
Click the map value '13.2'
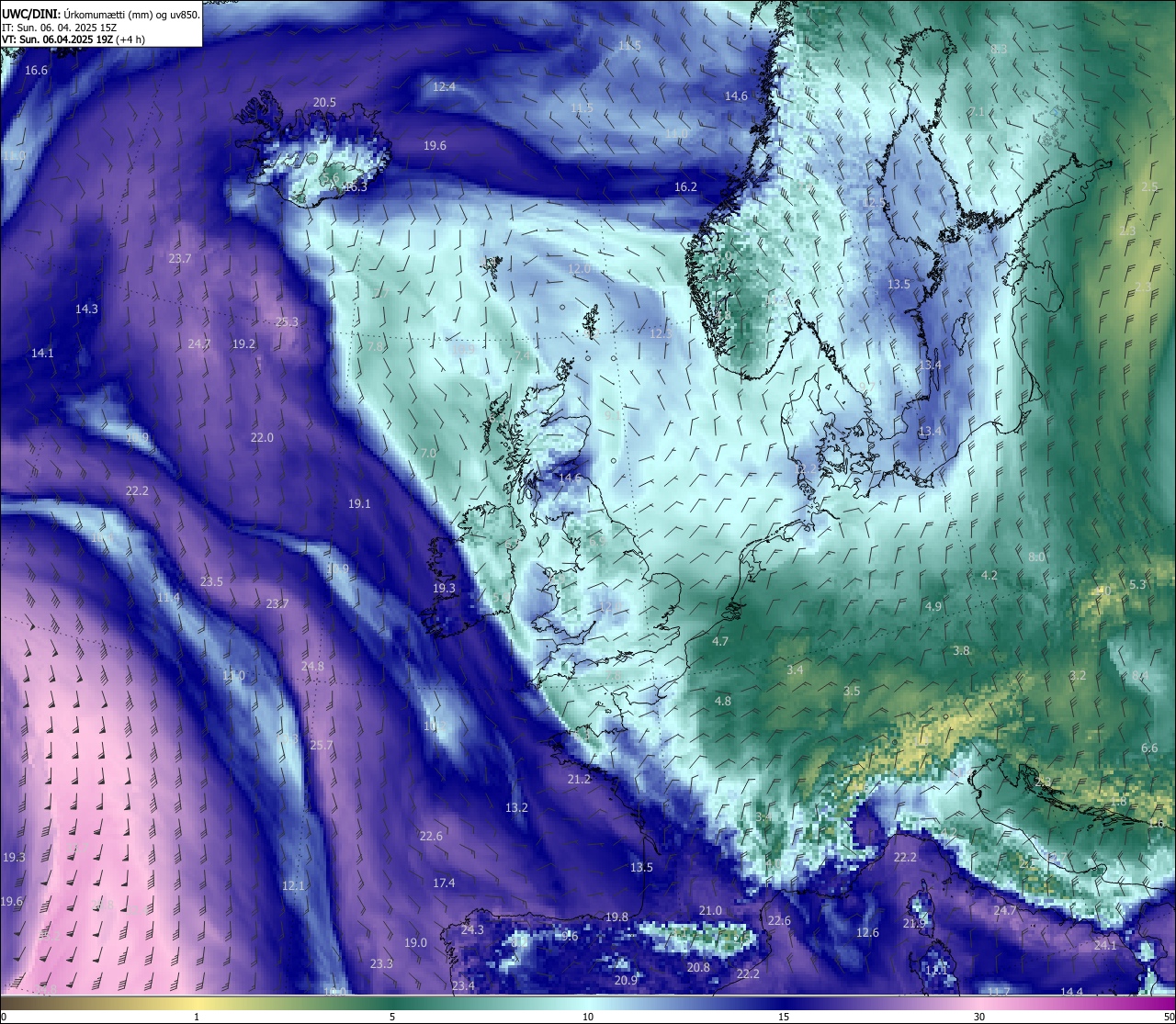tap(516, 807)
